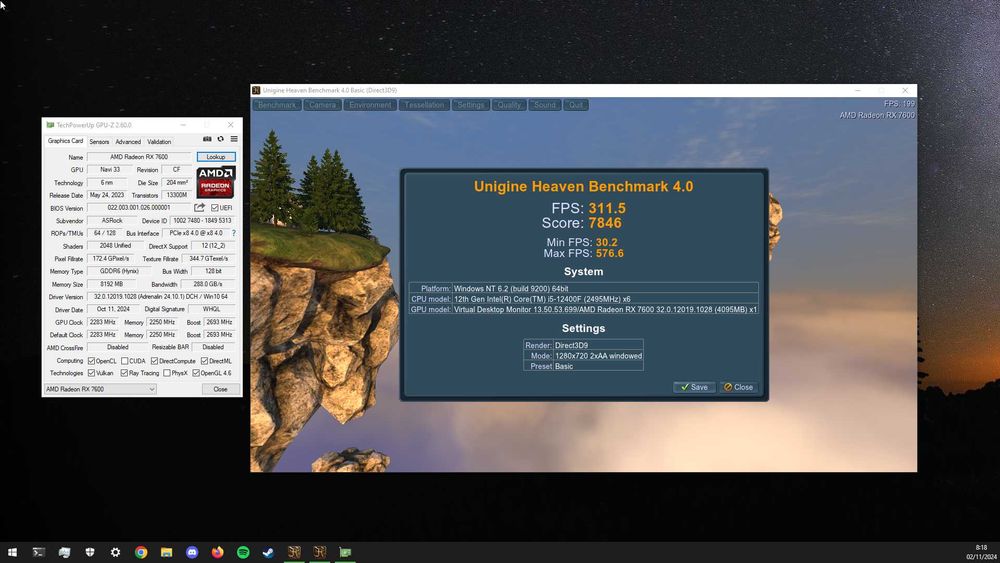The width and height of the screenshot is (1000, 563).
Task: Open Tessellation menu in Heaven
Action: click(x=424, y=105)
